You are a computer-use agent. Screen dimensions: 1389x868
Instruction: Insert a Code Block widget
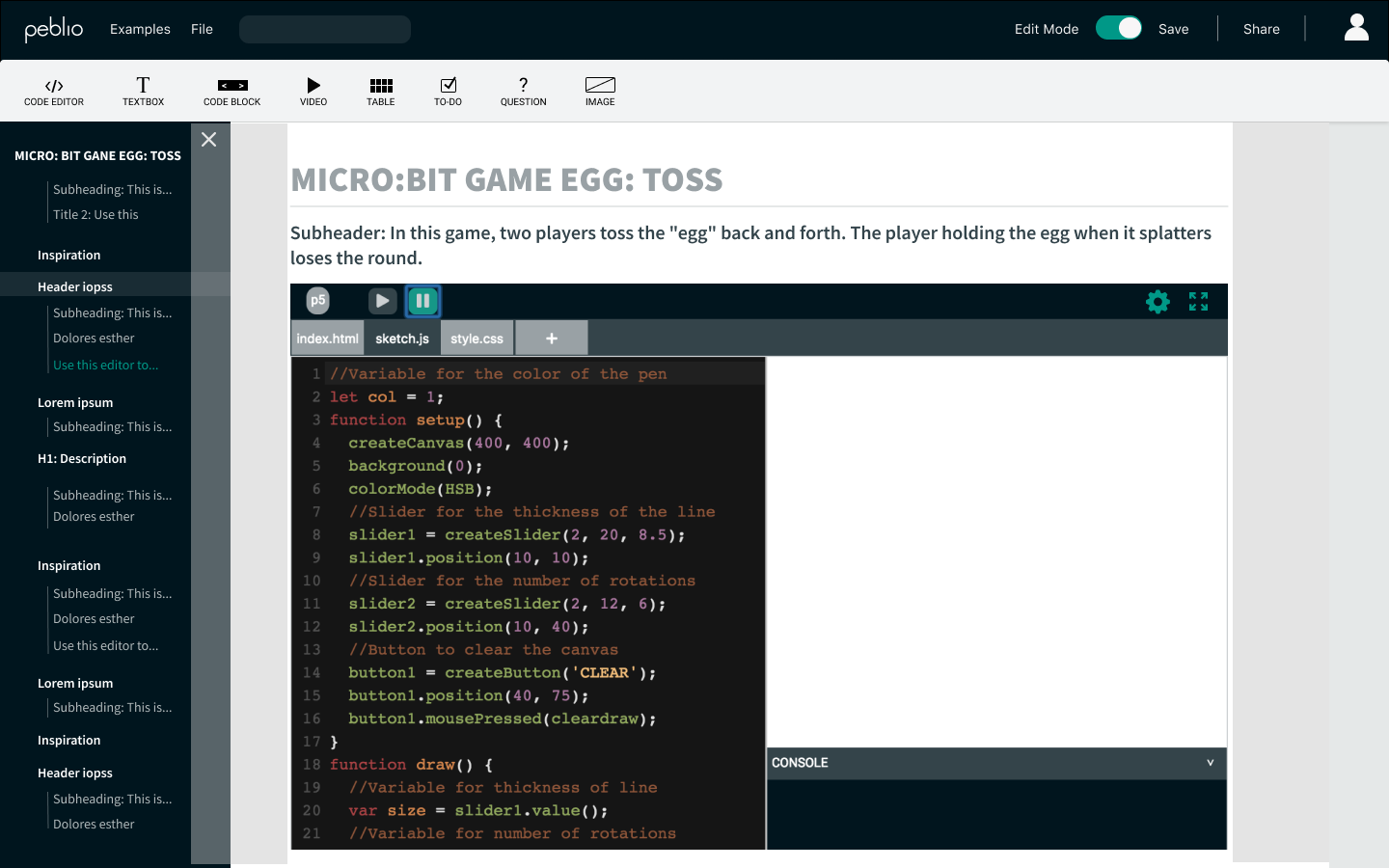coord(232,92)
